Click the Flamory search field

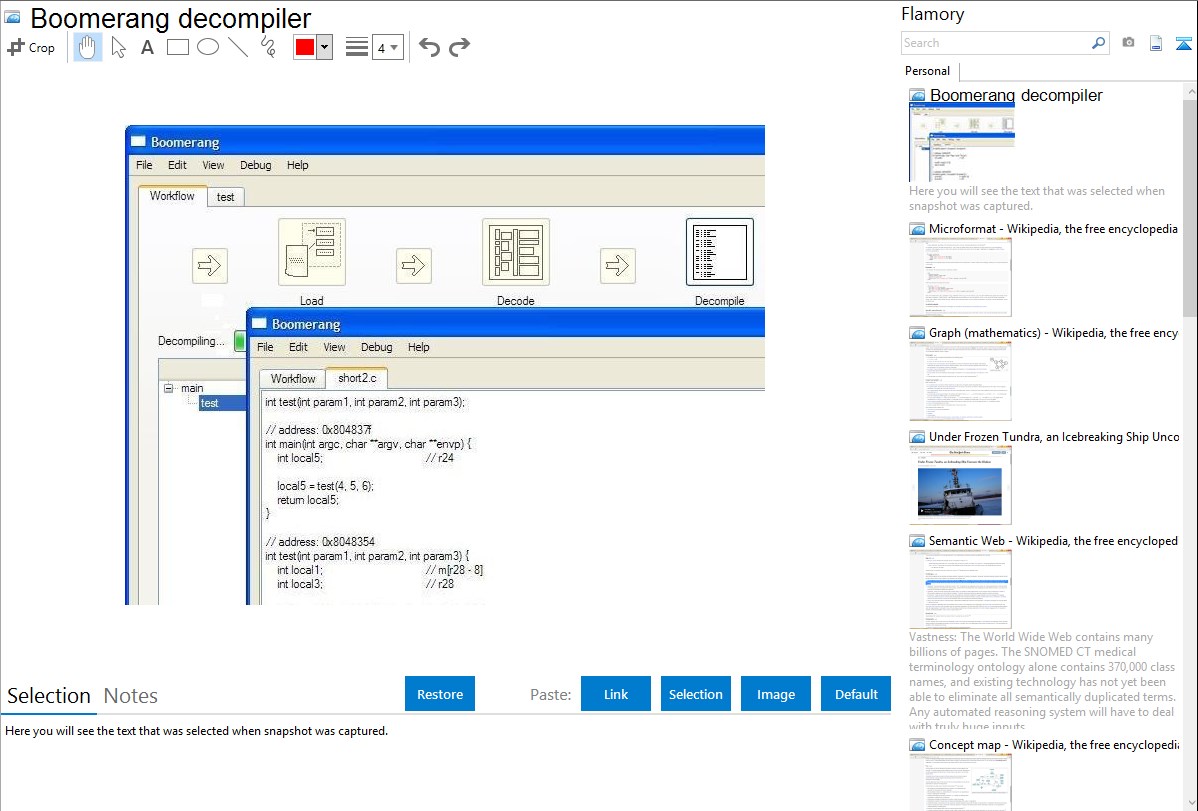pyautogui.click(x=995, y=43)
